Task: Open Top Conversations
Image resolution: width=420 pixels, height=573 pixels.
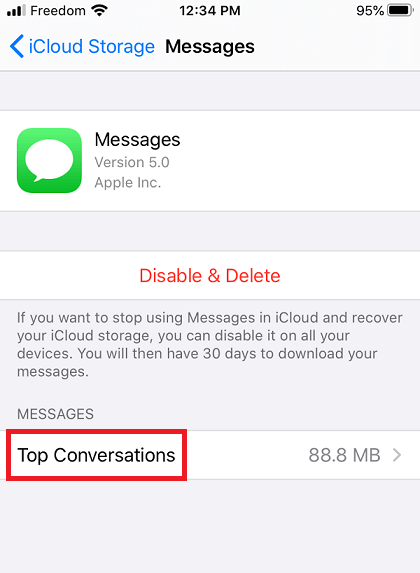Action: [210, 455]
